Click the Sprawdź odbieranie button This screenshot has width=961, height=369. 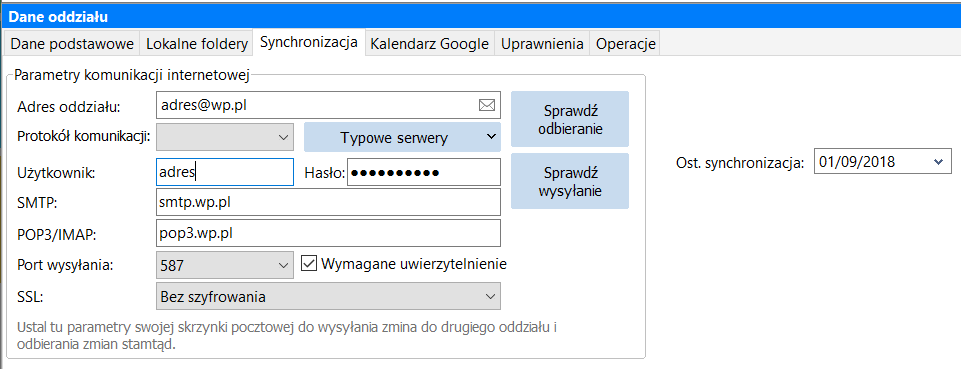pyautogui.click(x=570, y=120)
